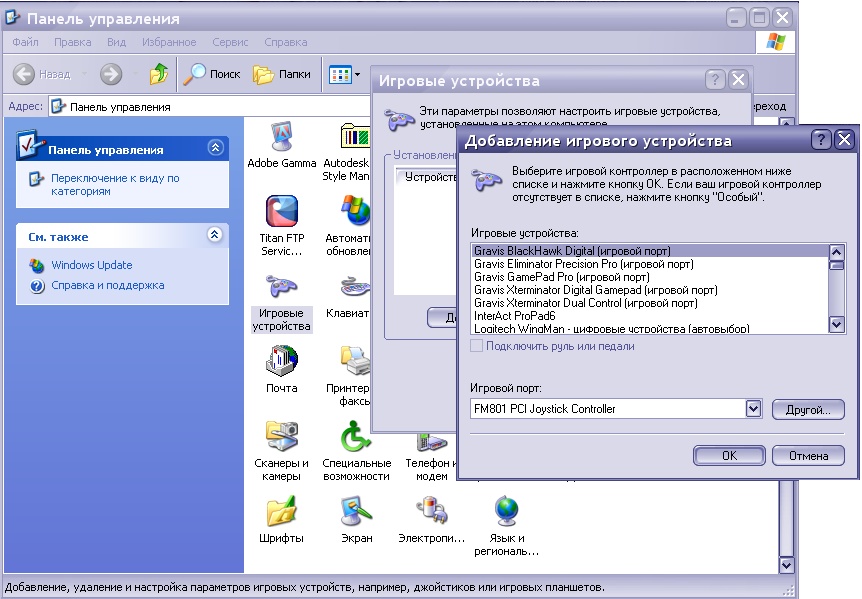Open the Сервис menu
862x599 pixels.
point(230,42)
